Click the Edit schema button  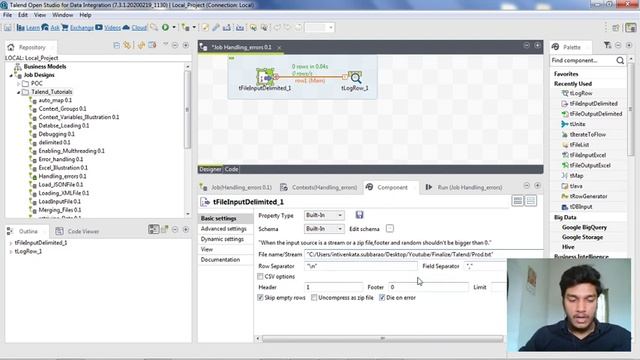click(390, 229)
